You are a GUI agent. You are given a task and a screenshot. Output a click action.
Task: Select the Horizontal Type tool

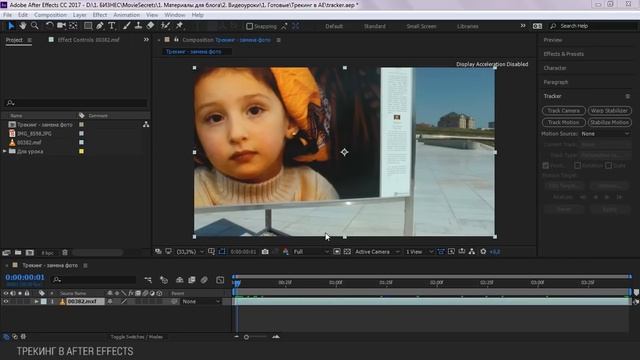click(x=112, y=26)
